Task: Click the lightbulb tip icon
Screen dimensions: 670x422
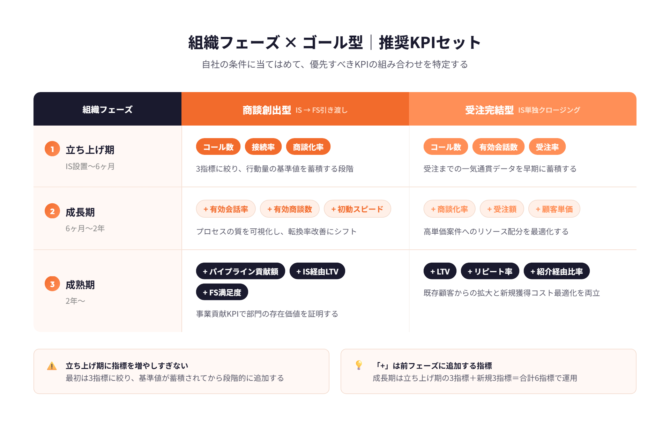Action: 358,366
